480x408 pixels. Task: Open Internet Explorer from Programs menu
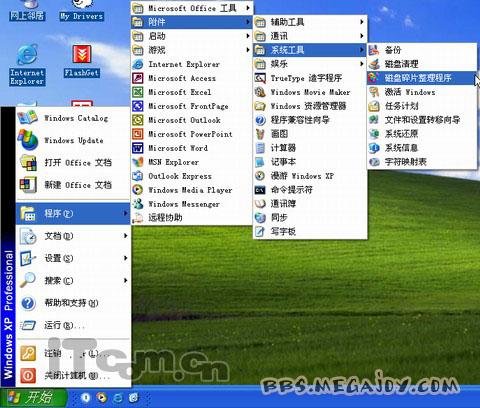192,64
